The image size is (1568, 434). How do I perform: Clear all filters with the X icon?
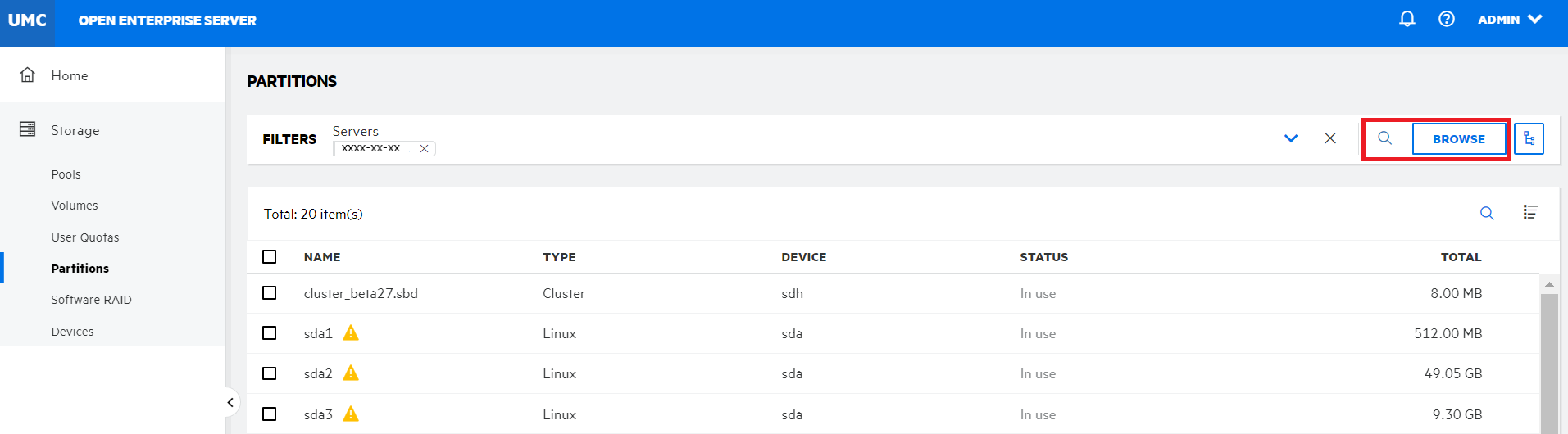point(1329,138)
